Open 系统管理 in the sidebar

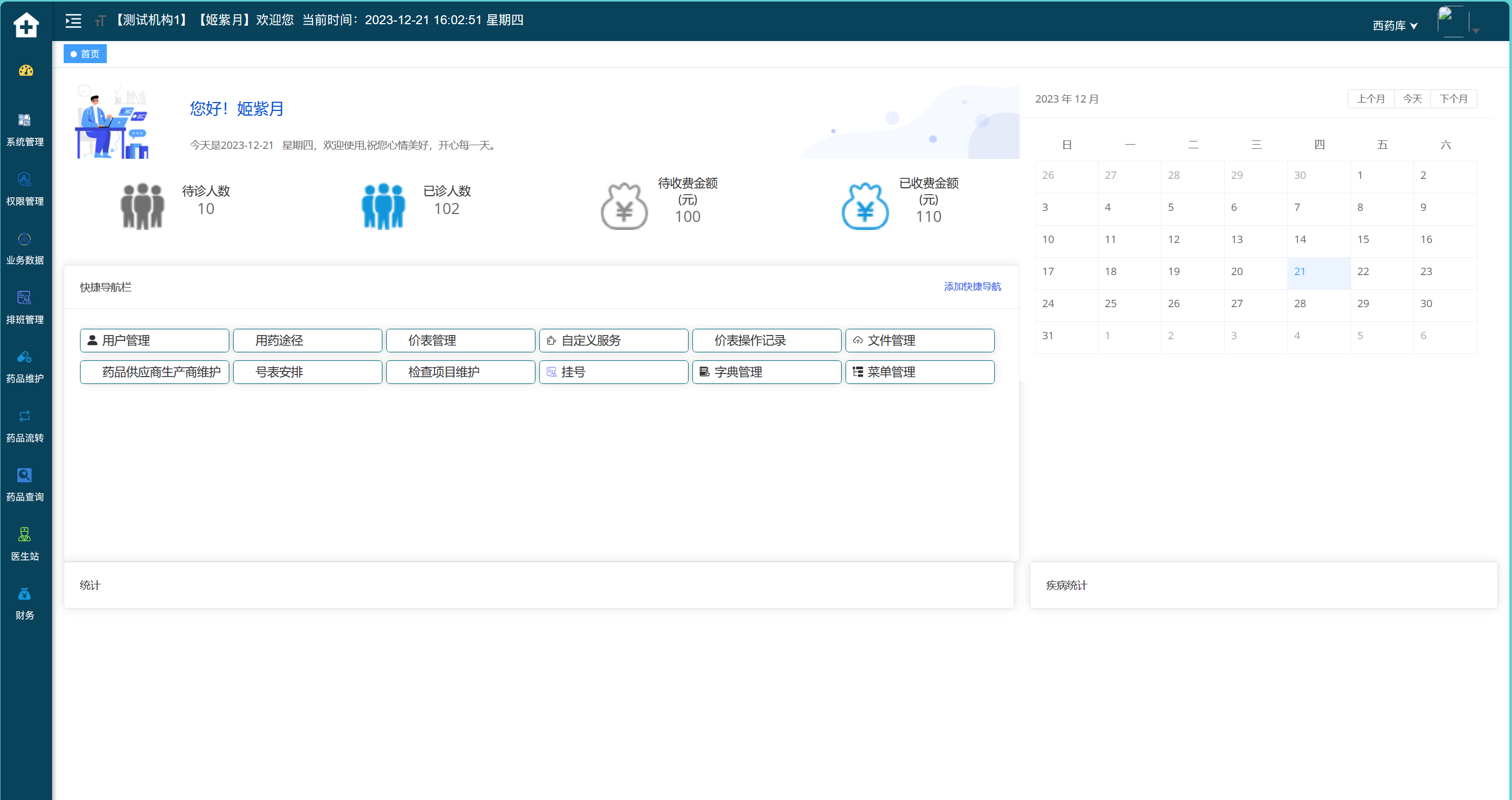pyautogui.click(x=25, y=130)
